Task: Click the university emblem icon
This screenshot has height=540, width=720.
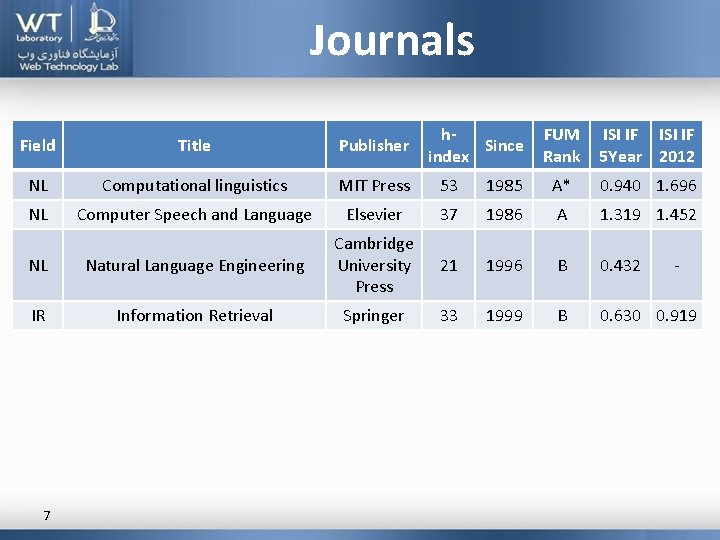Action: click(x=101, y=22)
